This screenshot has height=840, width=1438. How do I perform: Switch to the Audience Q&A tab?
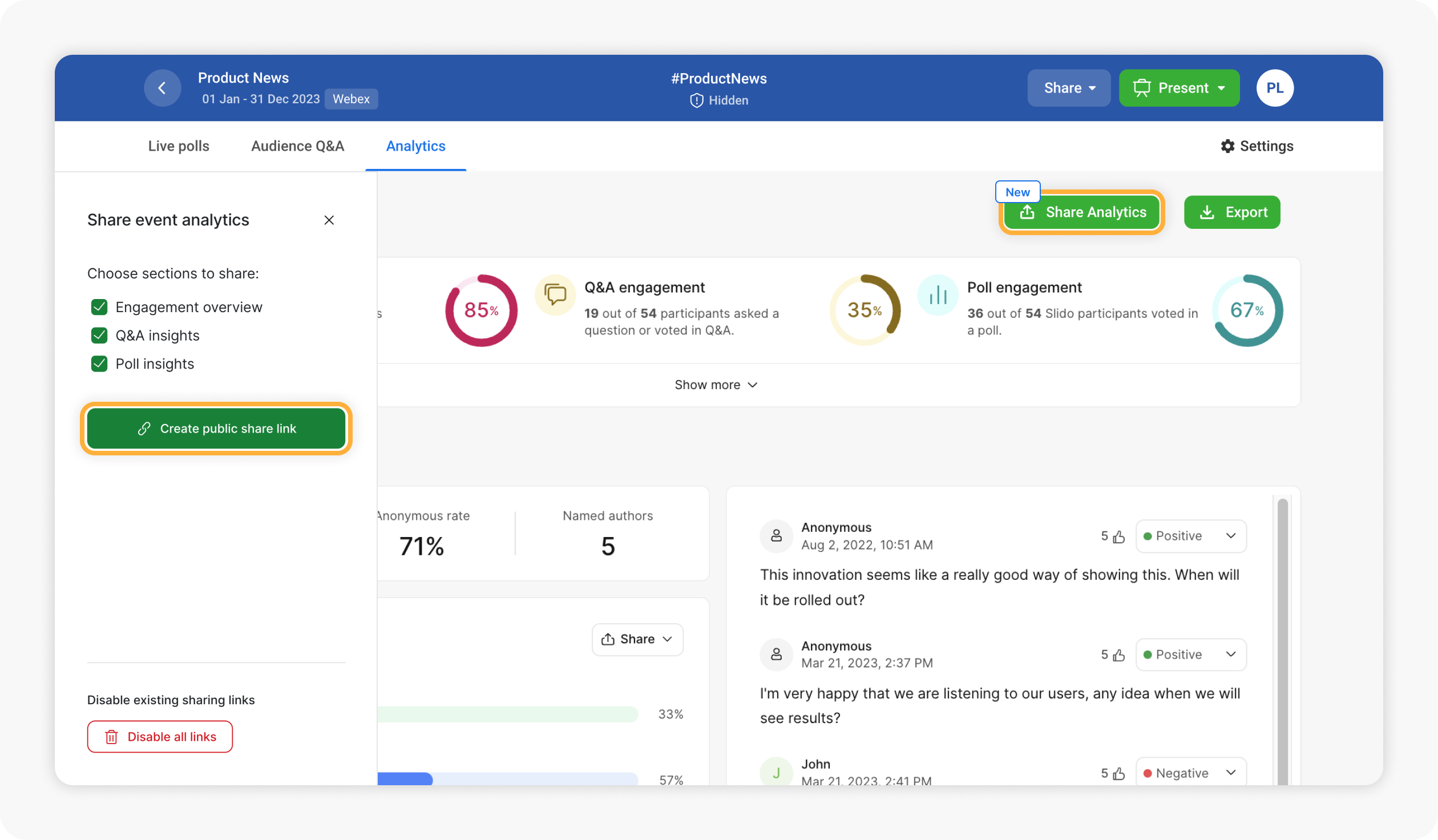click(298, 146)
